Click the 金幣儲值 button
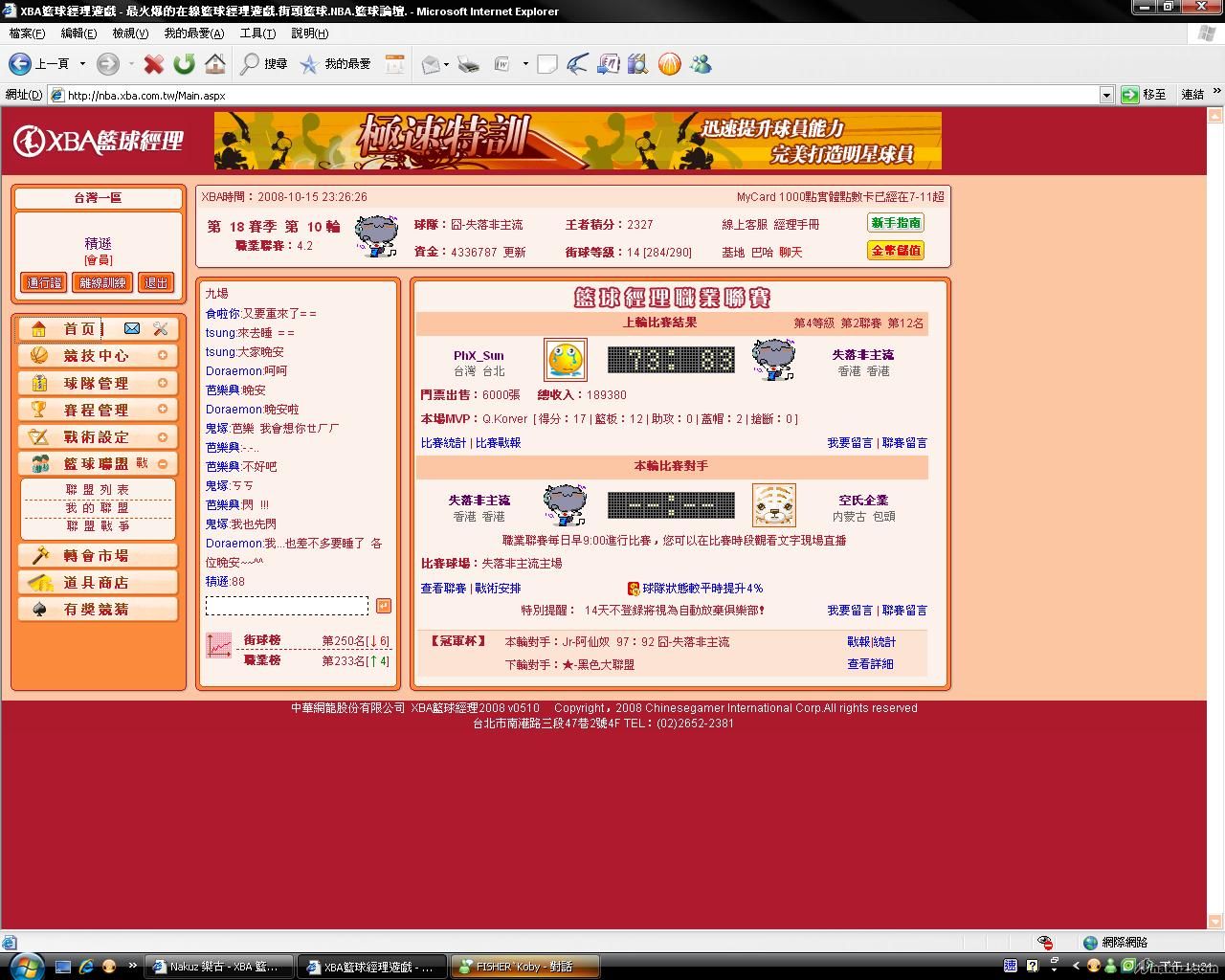The image size is (1225, 980). coord(896,251)
